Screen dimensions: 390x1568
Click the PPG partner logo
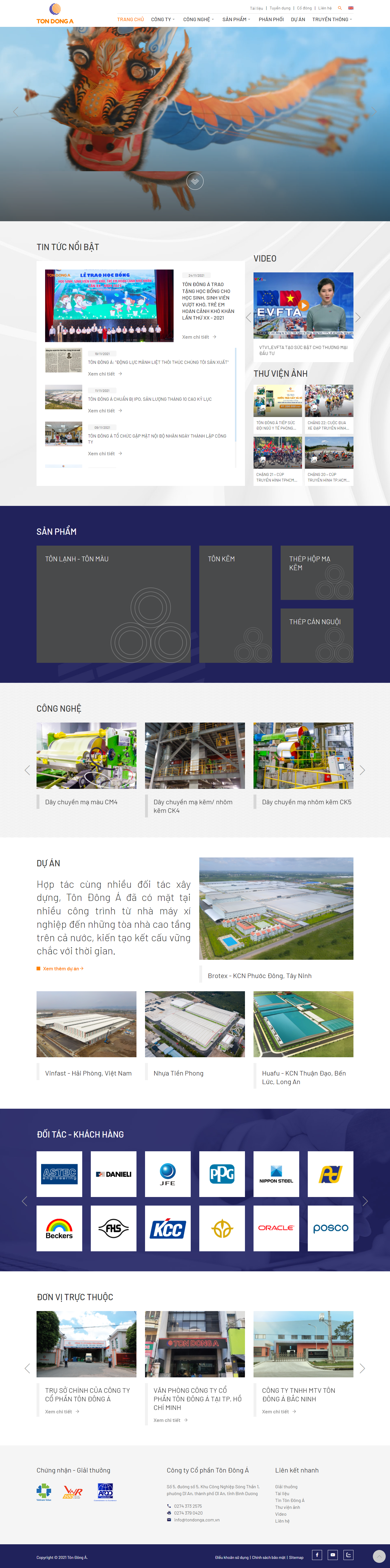(222, 1174)
